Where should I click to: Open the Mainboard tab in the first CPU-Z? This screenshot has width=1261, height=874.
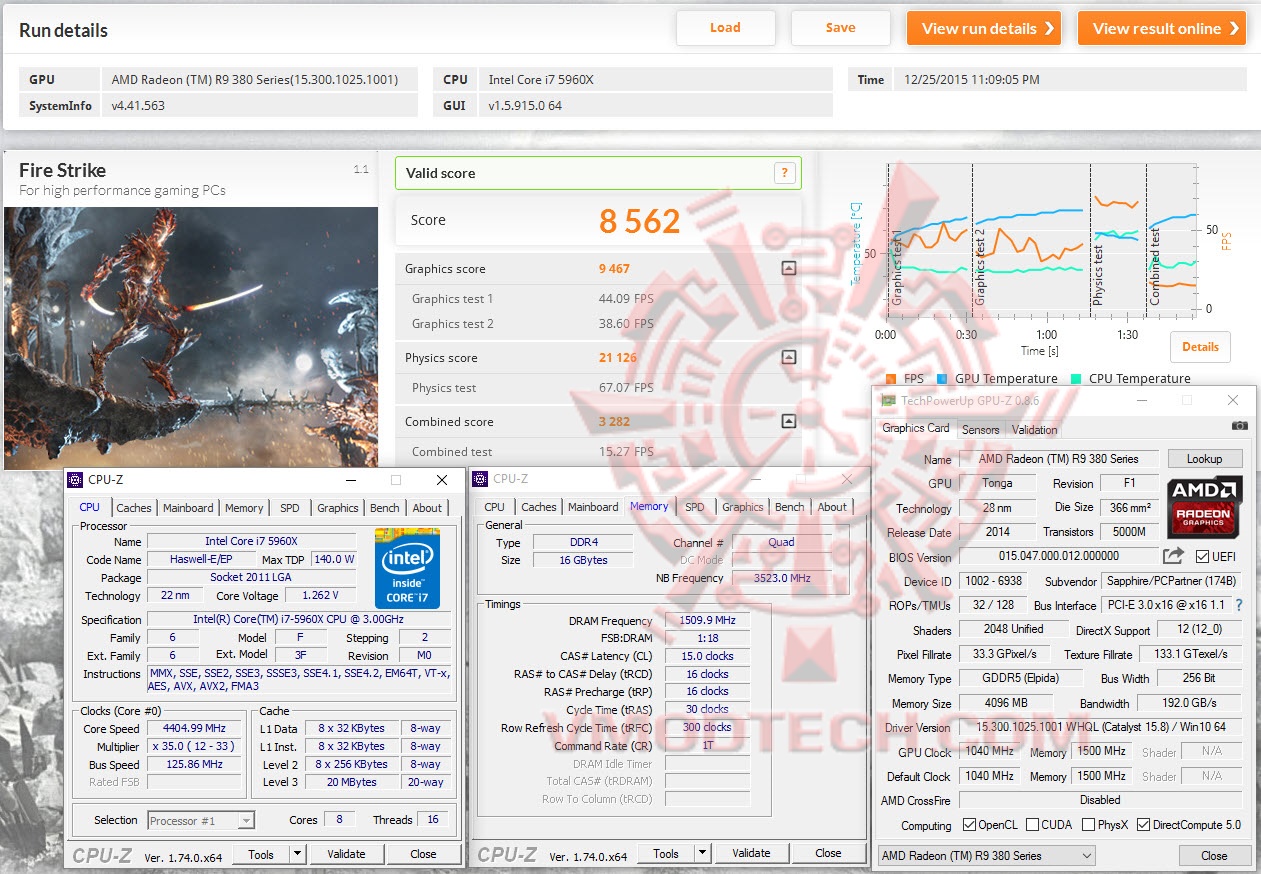coord(188,508)
